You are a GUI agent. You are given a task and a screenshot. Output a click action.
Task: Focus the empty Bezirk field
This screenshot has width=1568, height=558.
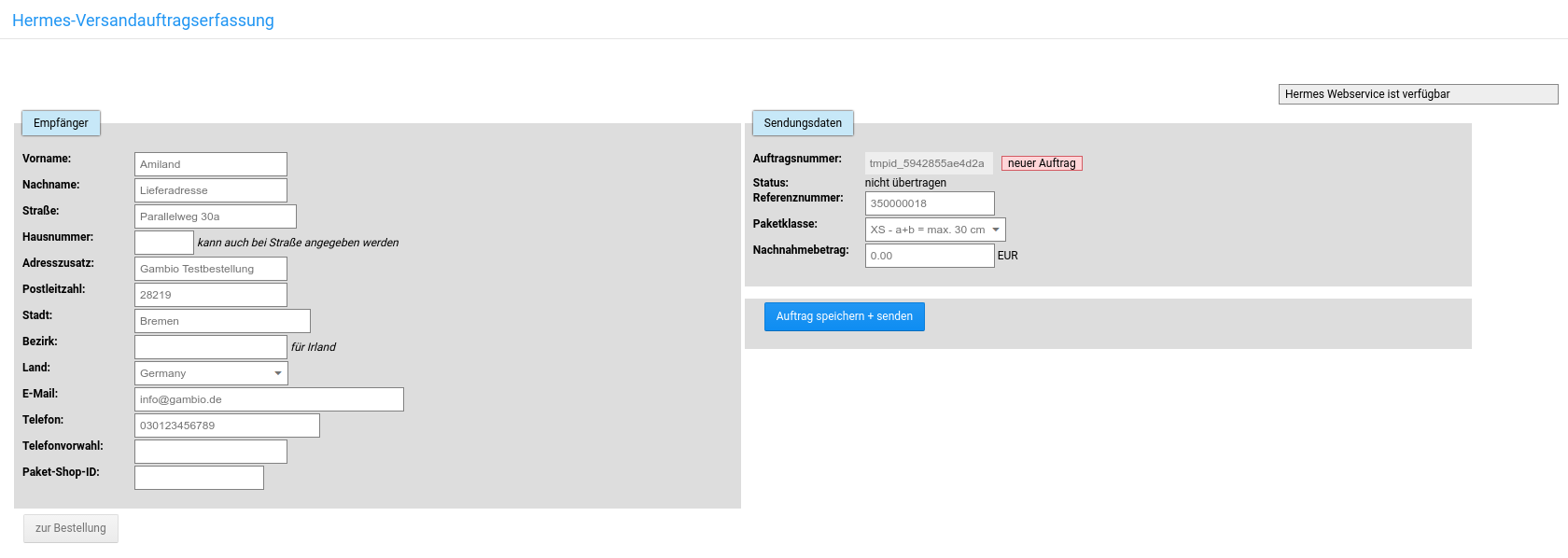click(x=210, y=347)
